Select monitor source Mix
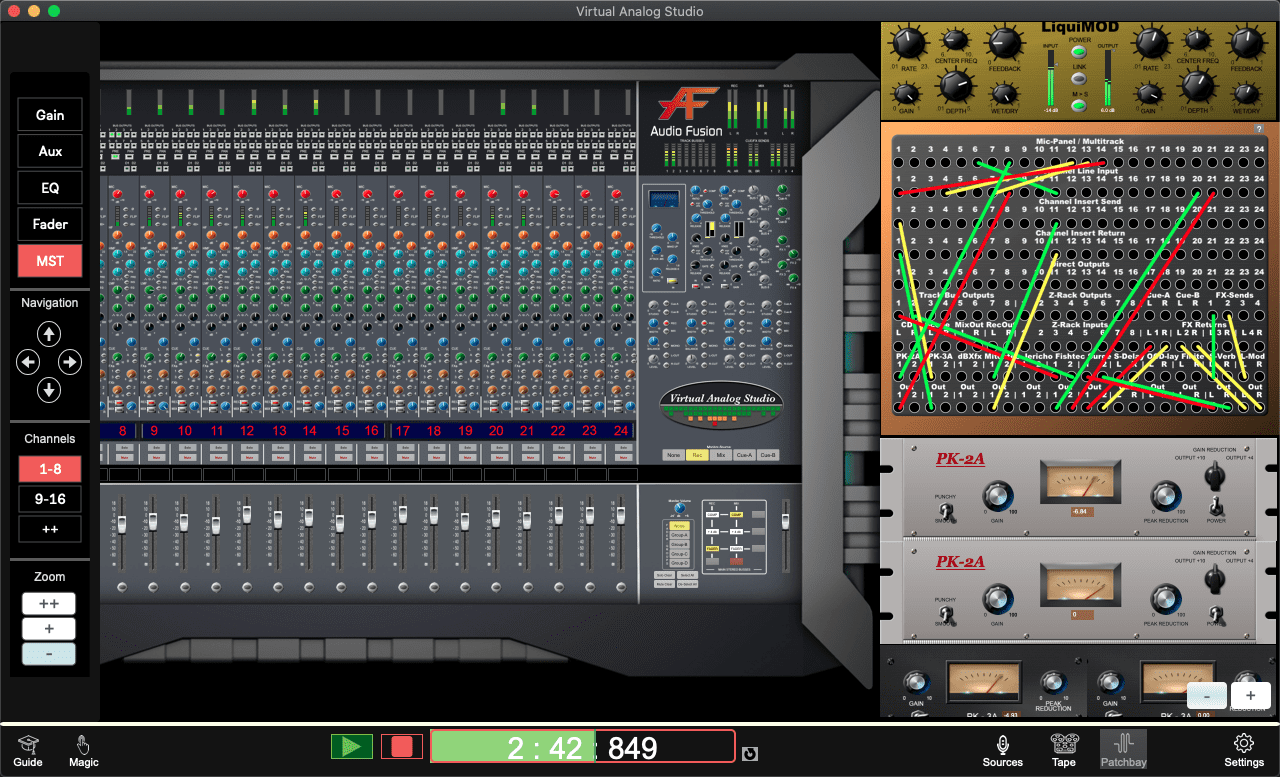 tap(720, 455)
